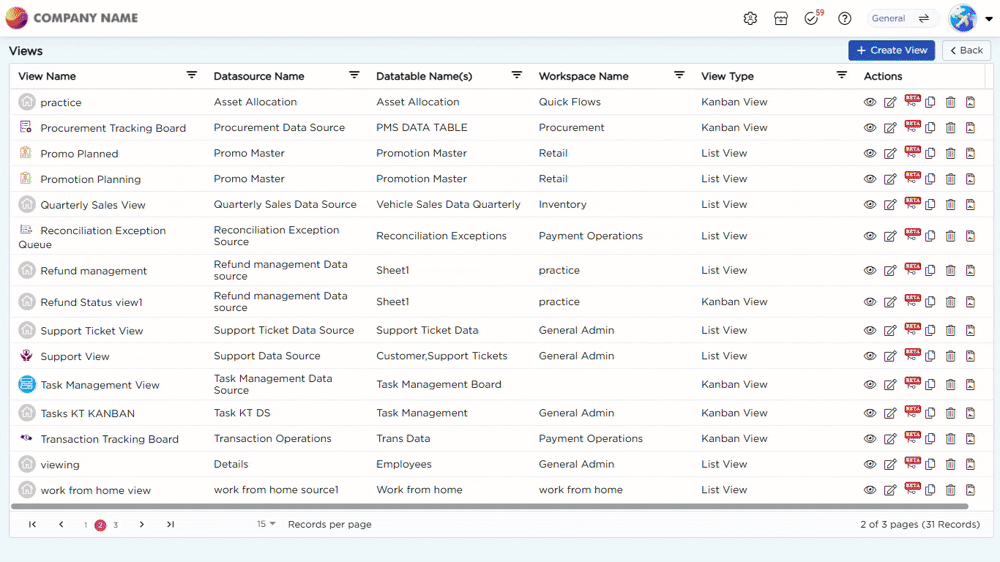Delete the Refund management view
1000x562 pixels.
(950, 270)
